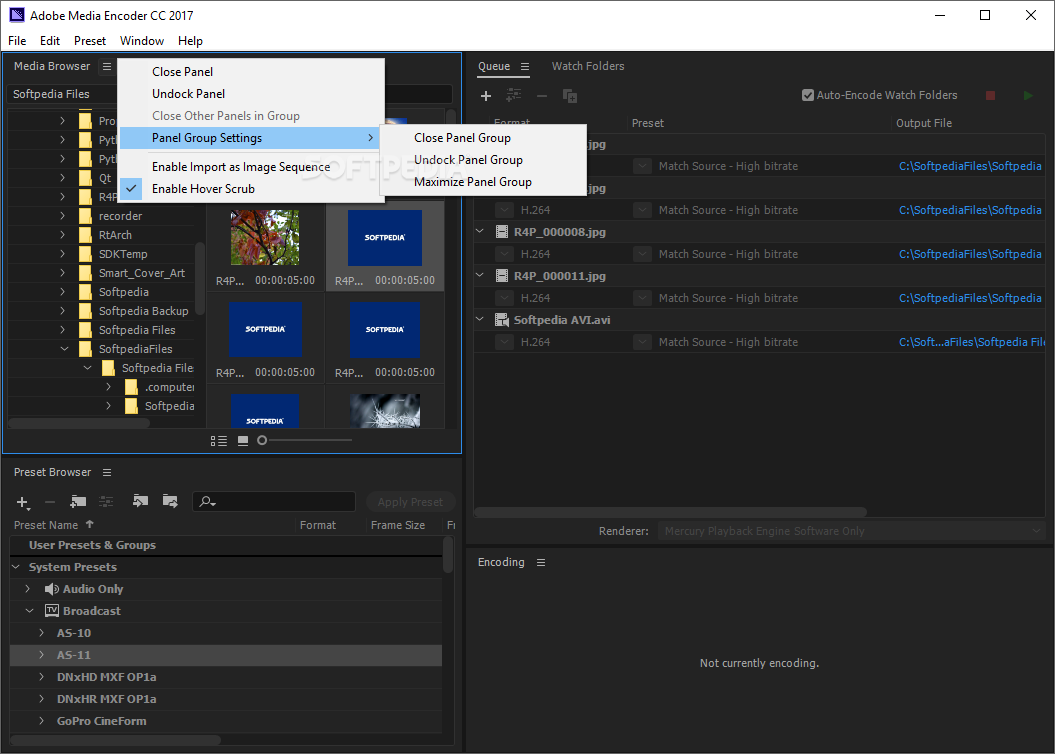Click the Duplicate icon in Queue toolbar
Image resolution: width=1055 pixels, height=754 pixels.
click(x=569, y=96)
